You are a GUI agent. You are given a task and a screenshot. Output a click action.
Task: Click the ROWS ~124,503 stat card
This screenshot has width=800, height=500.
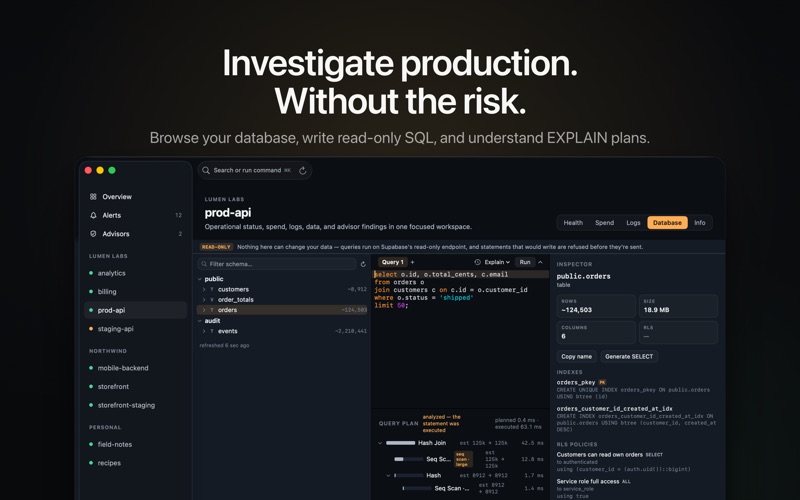pos(596,306)
